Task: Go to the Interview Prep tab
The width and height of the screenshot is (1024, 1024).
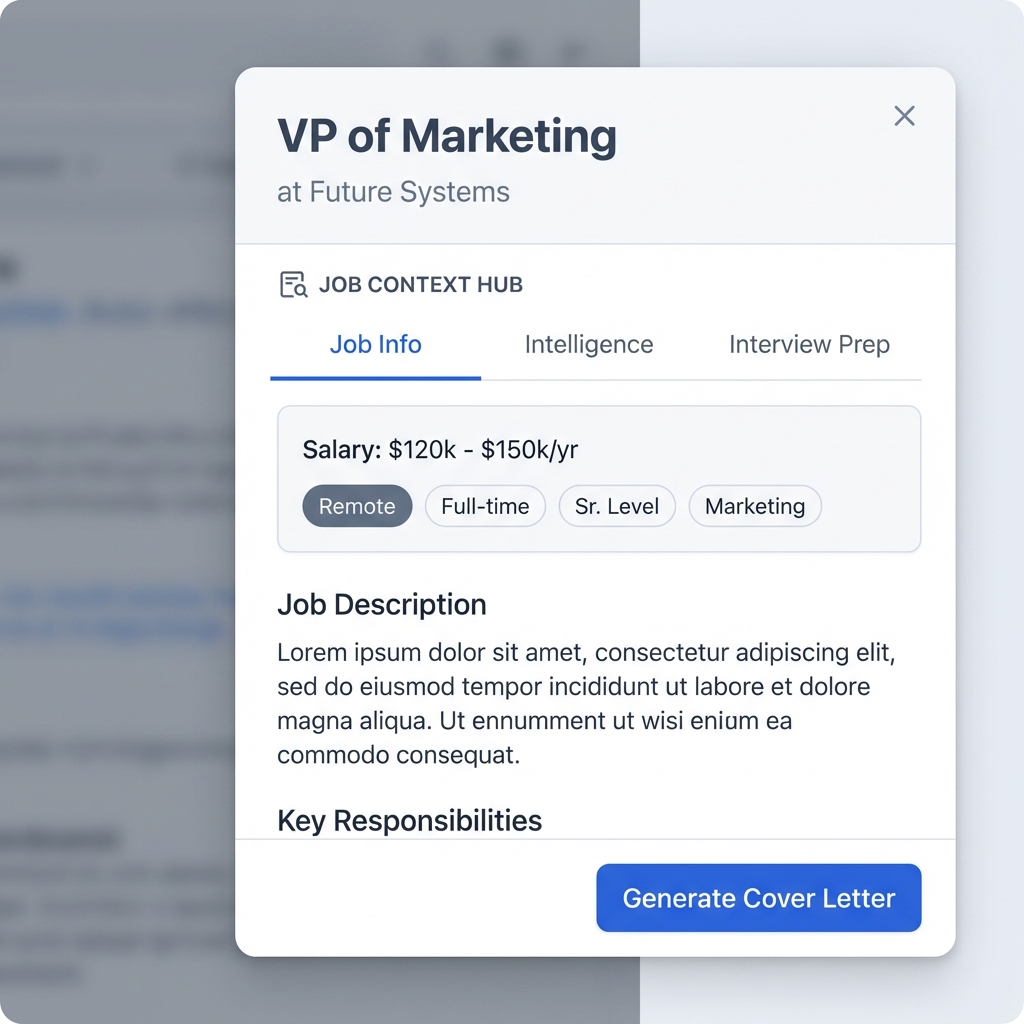Action: [x=809, y=345]
